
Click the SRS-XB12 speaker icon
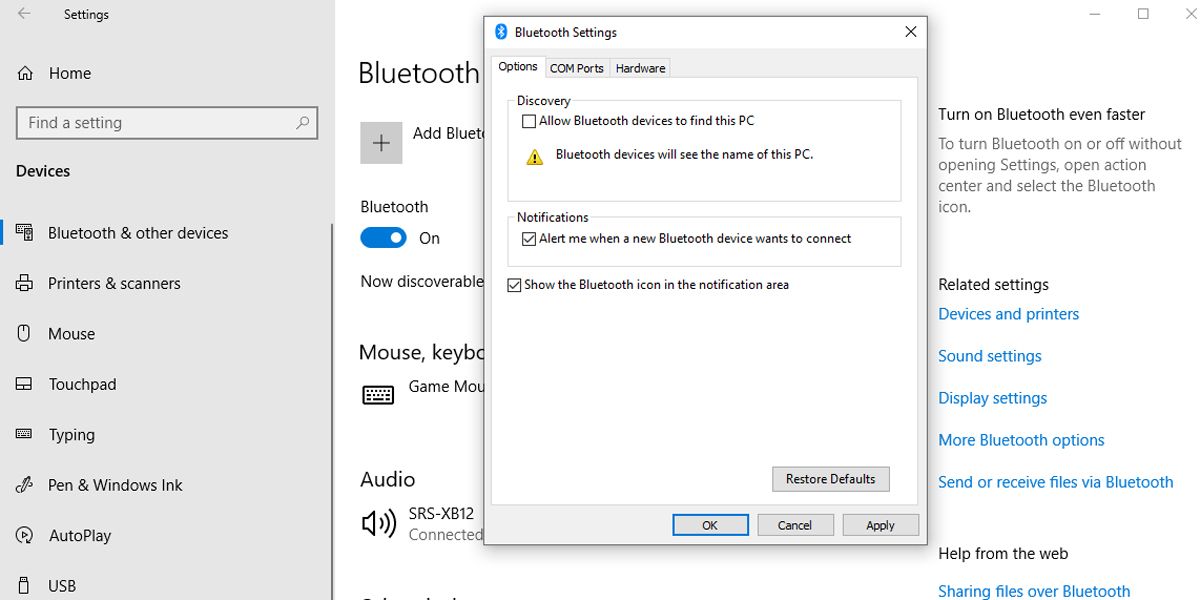(x=379, y=523)
